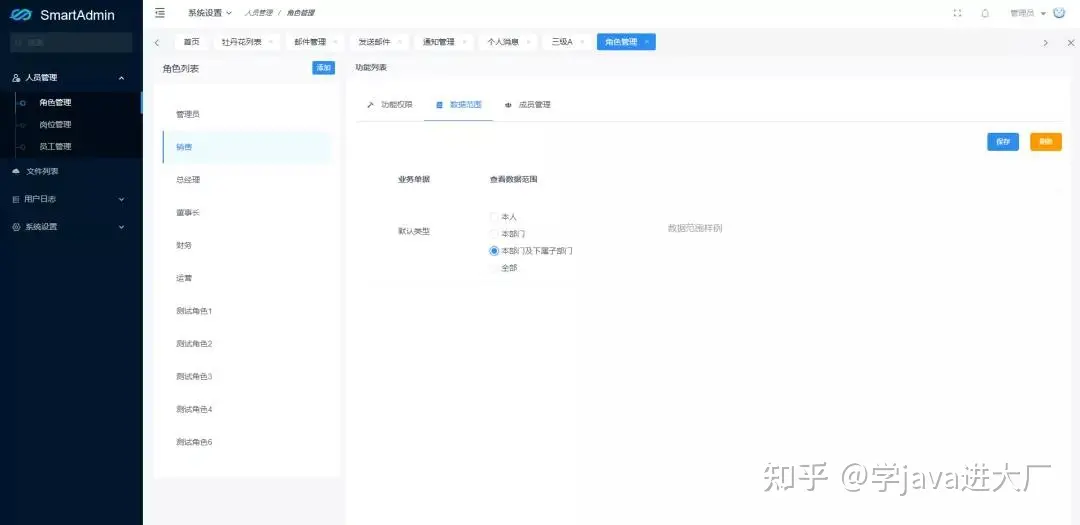Select the 测试角色1 role
Screen dimensions: 1080x525
[x=247, y=311]
